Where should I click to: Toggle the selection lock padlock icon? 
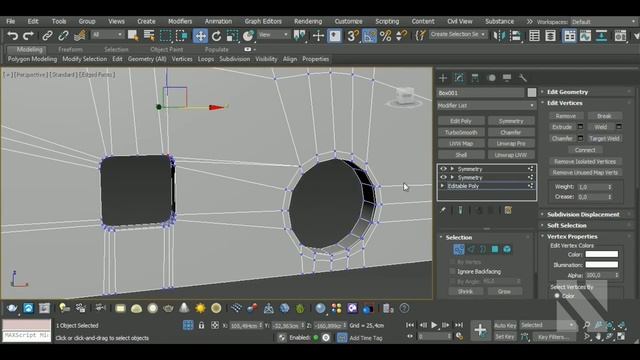tap(201, 325)
